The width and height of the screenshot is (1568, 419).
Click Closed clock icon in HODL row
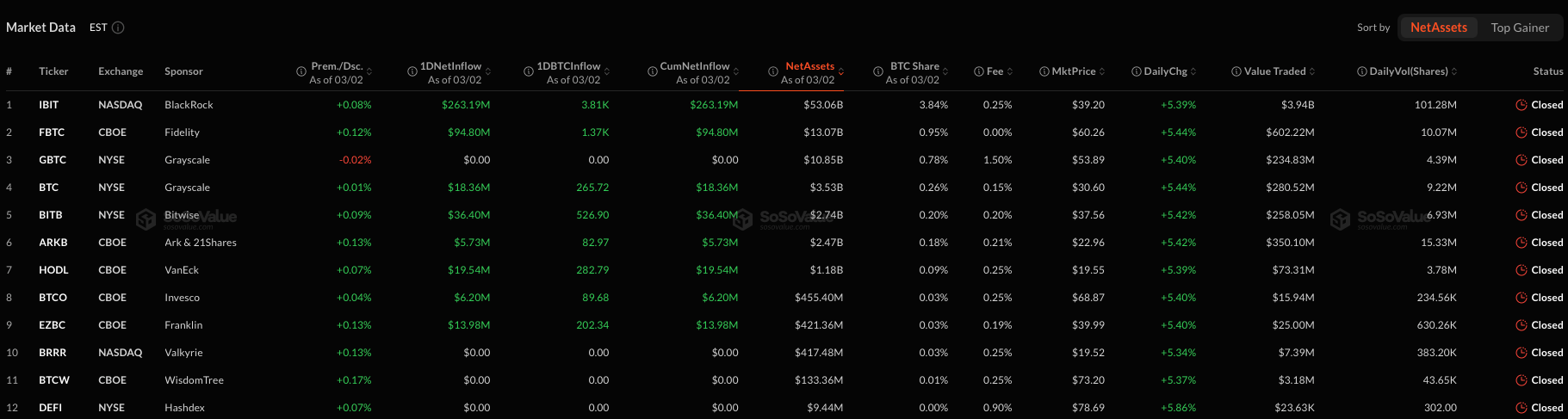(x=1522, y=270)
